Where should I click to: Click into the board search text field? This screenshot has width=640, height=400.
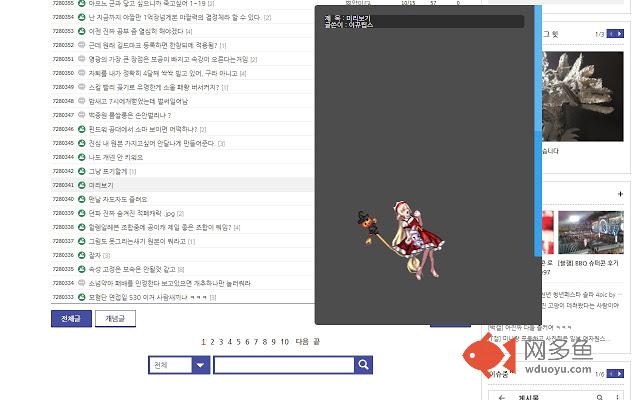coord(282,366)
